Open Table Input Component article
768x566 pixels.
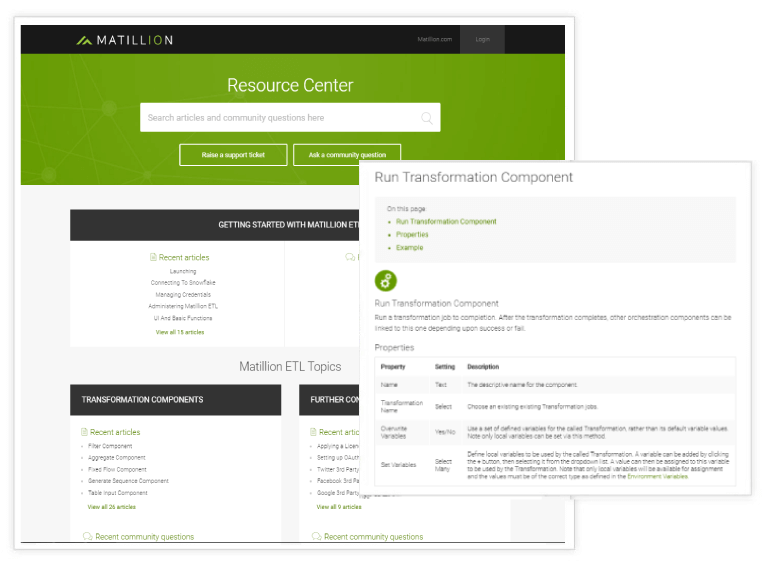[x=118, y=493]
